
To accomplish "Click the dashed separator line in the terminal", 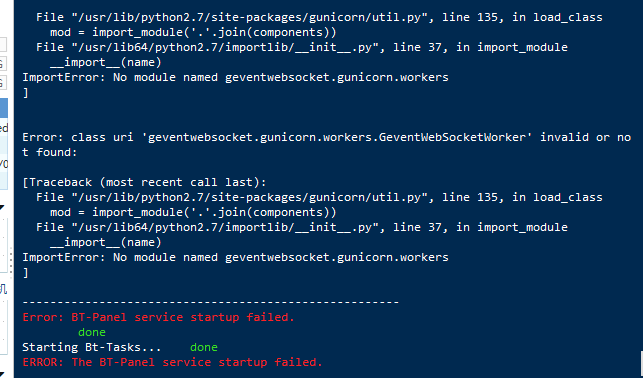I will pyautogui.click(x=210, y=303).
